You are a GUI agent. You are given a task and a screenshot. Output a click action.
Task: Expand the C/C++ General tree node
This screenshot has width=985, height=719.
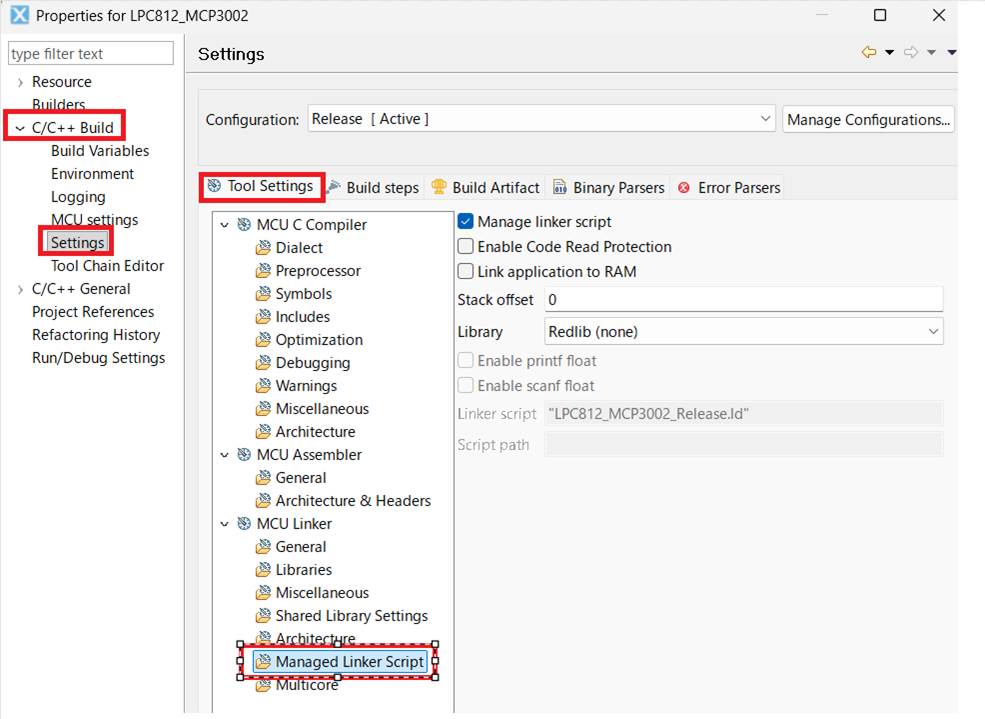(20, 289)
